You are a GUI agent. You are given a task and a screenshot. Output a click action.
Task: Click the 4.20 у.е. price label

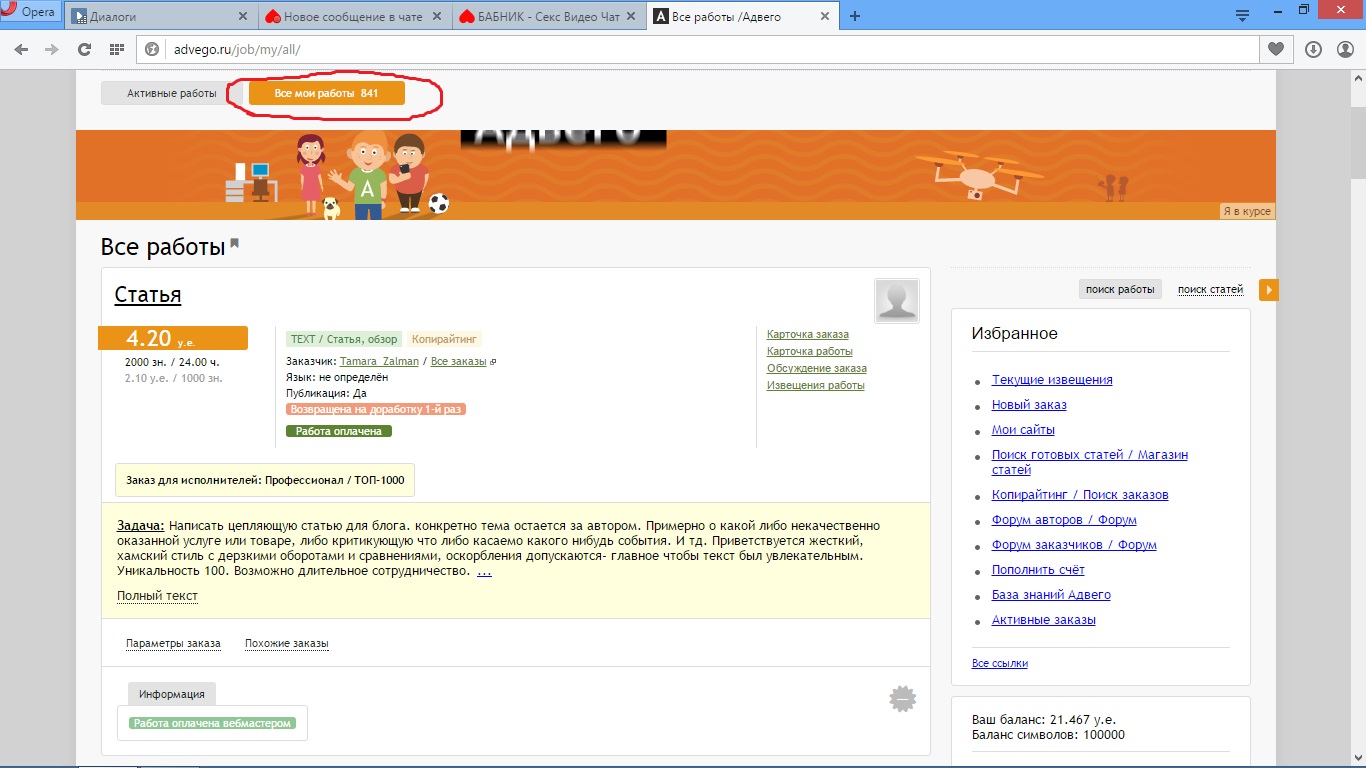(173, 339)
